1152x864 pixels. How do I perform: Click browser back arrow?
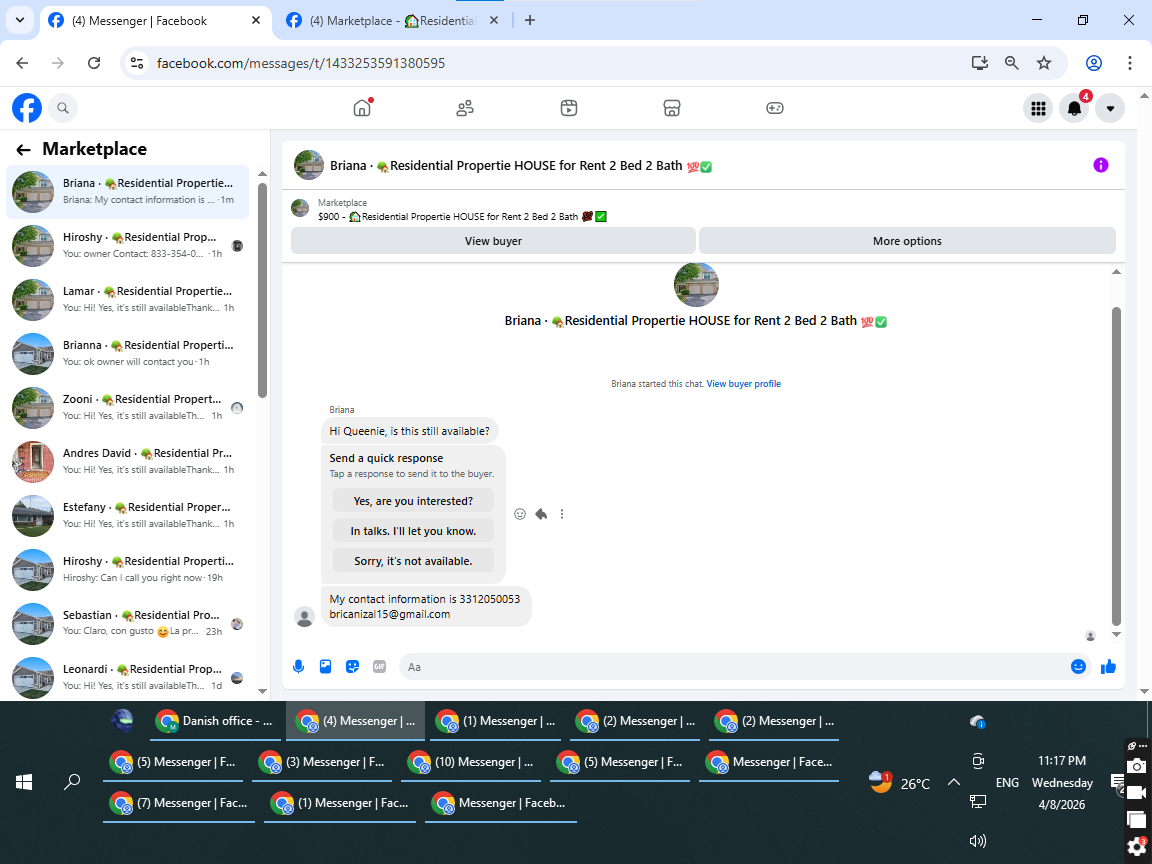pyautogui.click(x=22, y=63)
